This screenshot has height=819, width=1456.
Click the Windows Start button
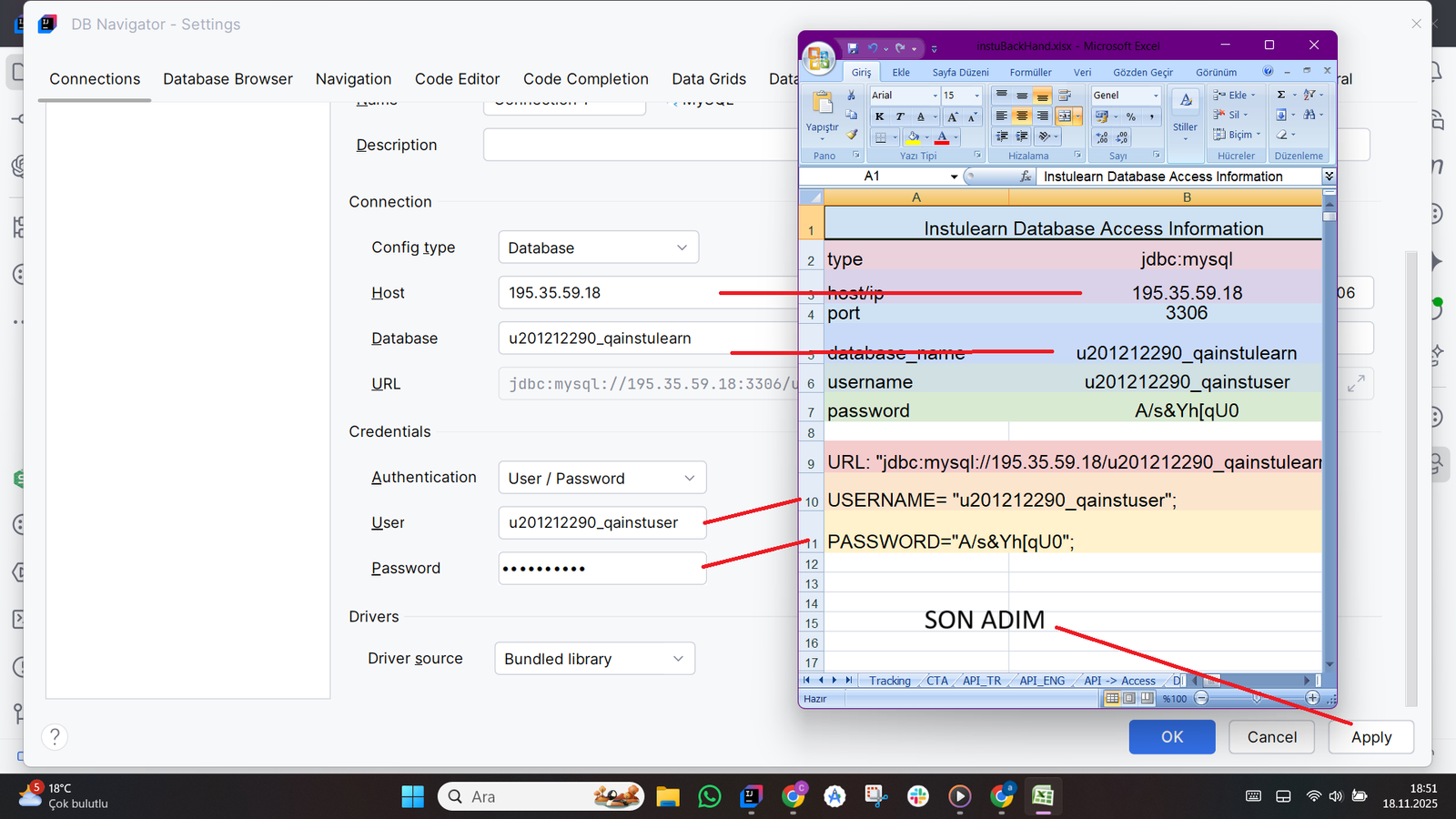[x=413, y=796]
